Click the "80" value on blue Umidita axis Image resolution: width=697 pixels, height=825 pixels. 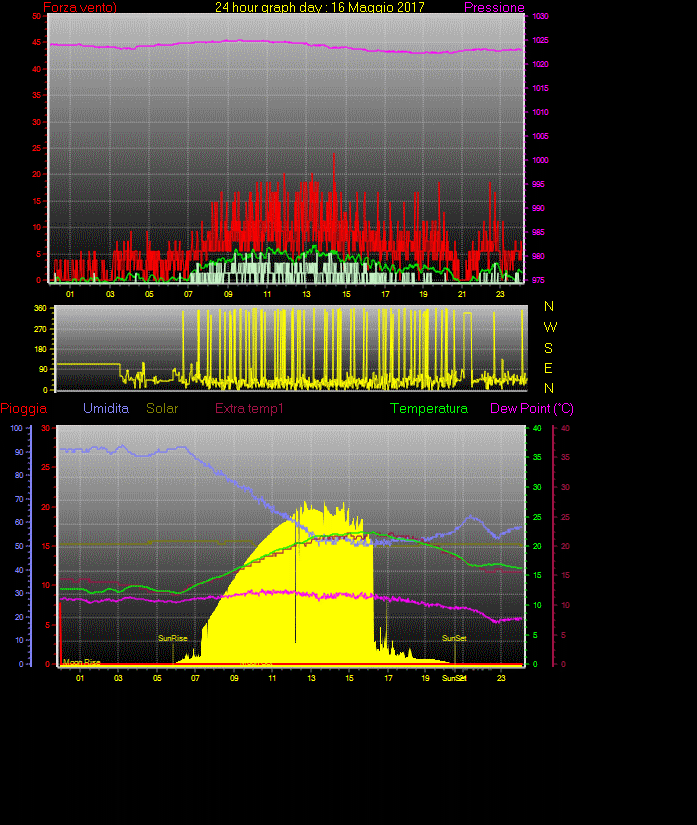[19, 475]
